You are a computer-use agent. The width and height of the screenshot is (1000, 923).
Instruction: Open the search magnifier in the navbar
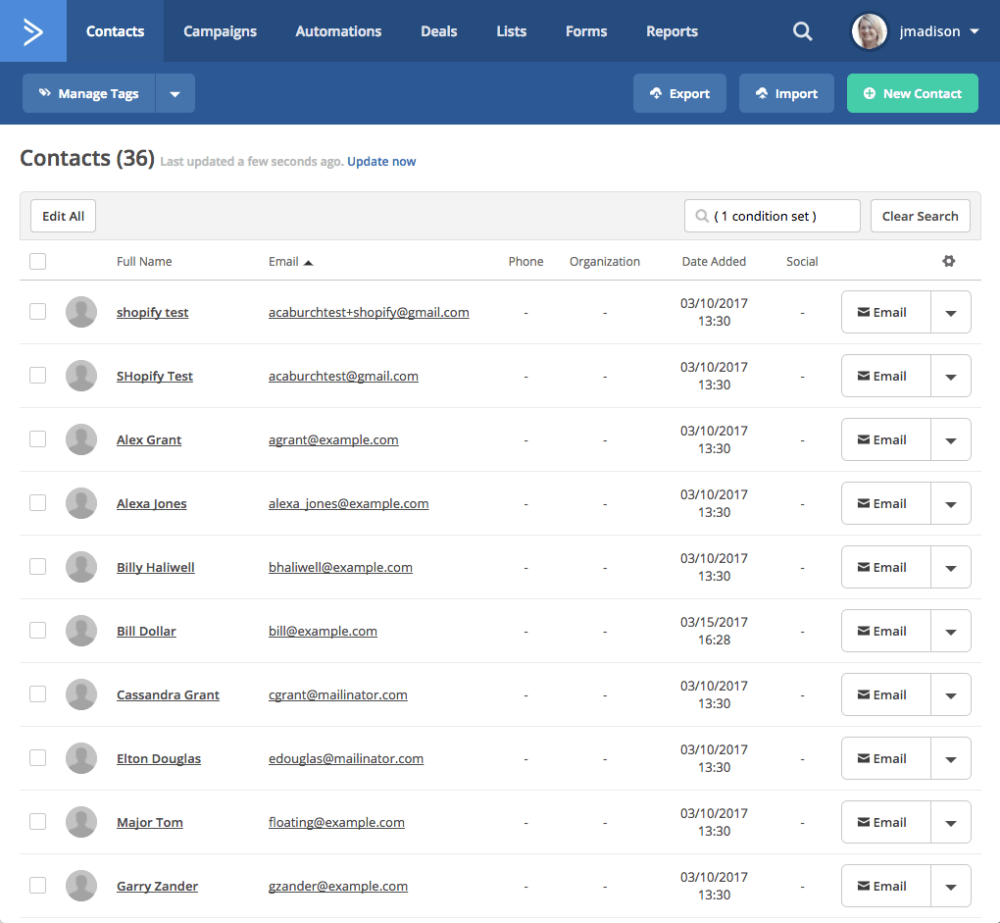coord(802,31)
